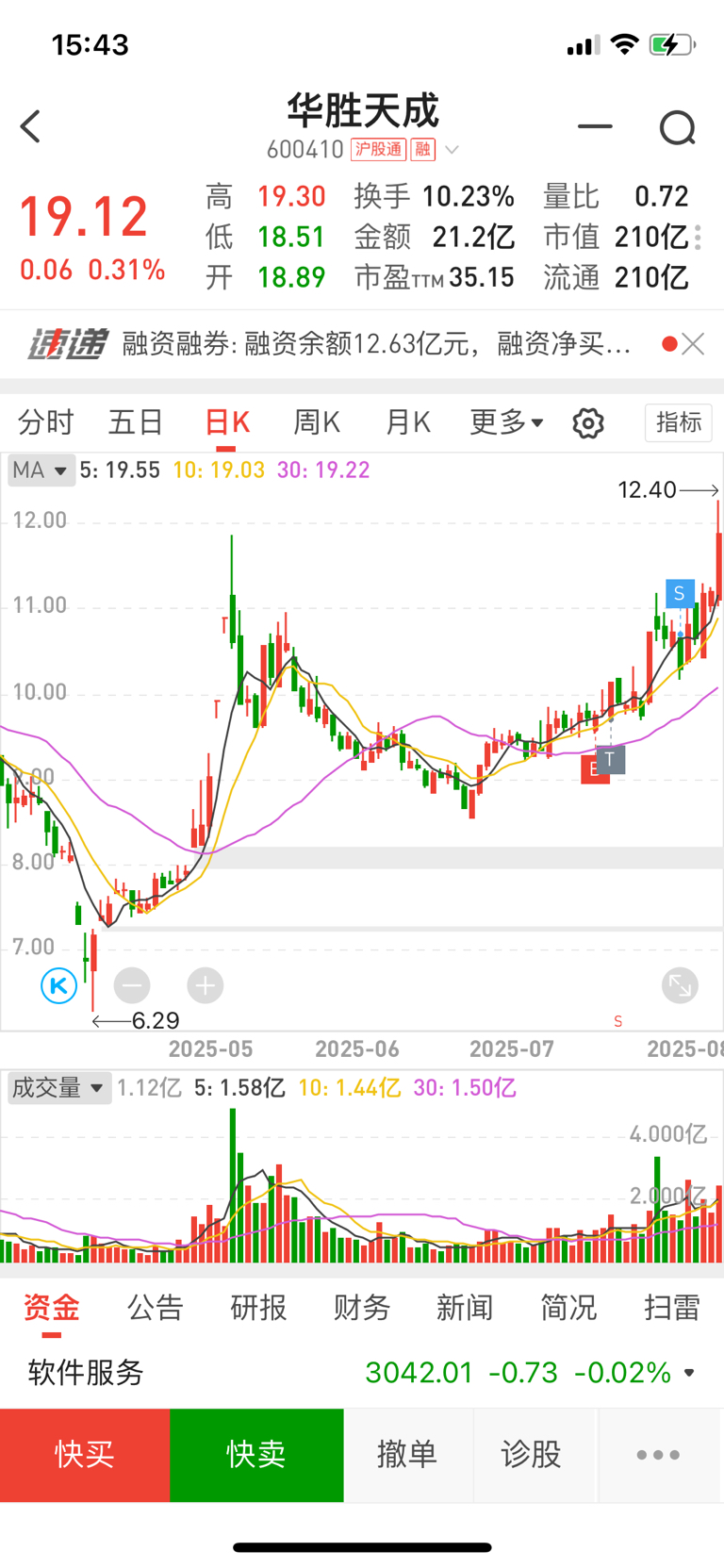Open the 成交量 indicator dropdown
Image resolution: width=724 pixels, height=1568 pixels.
tap(58, 1088)
